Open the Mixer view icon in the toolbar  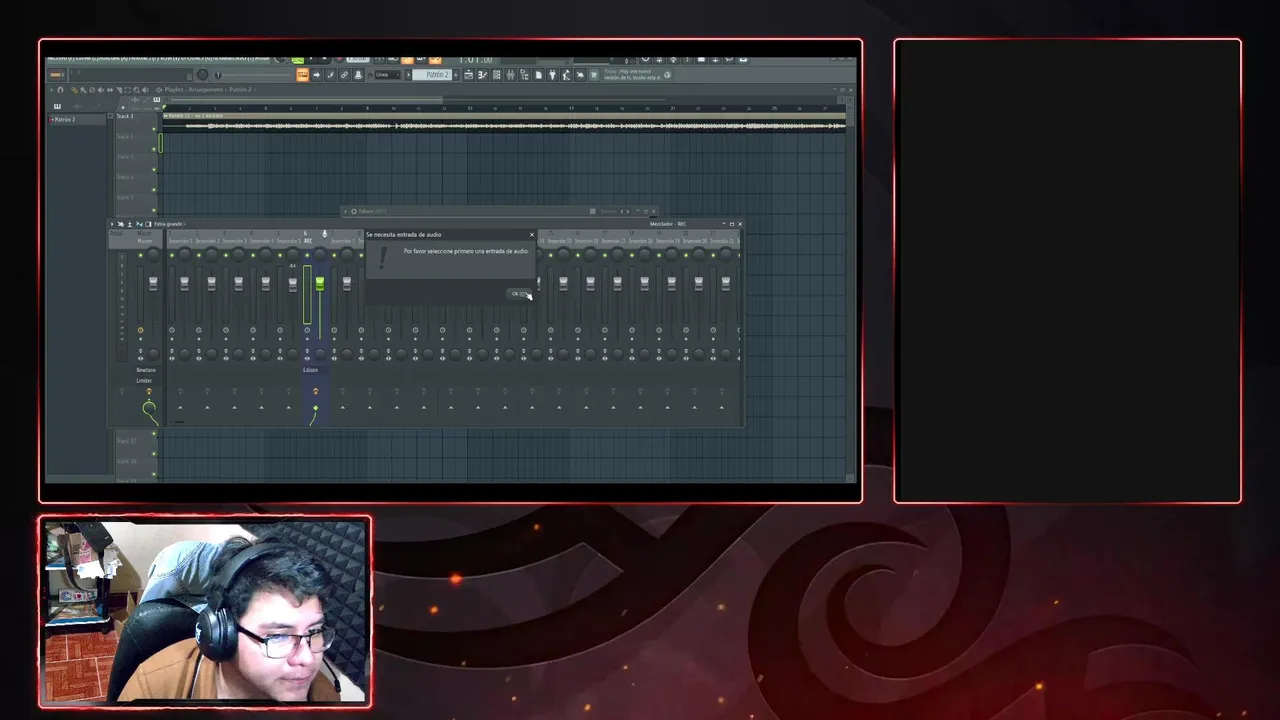511,75
